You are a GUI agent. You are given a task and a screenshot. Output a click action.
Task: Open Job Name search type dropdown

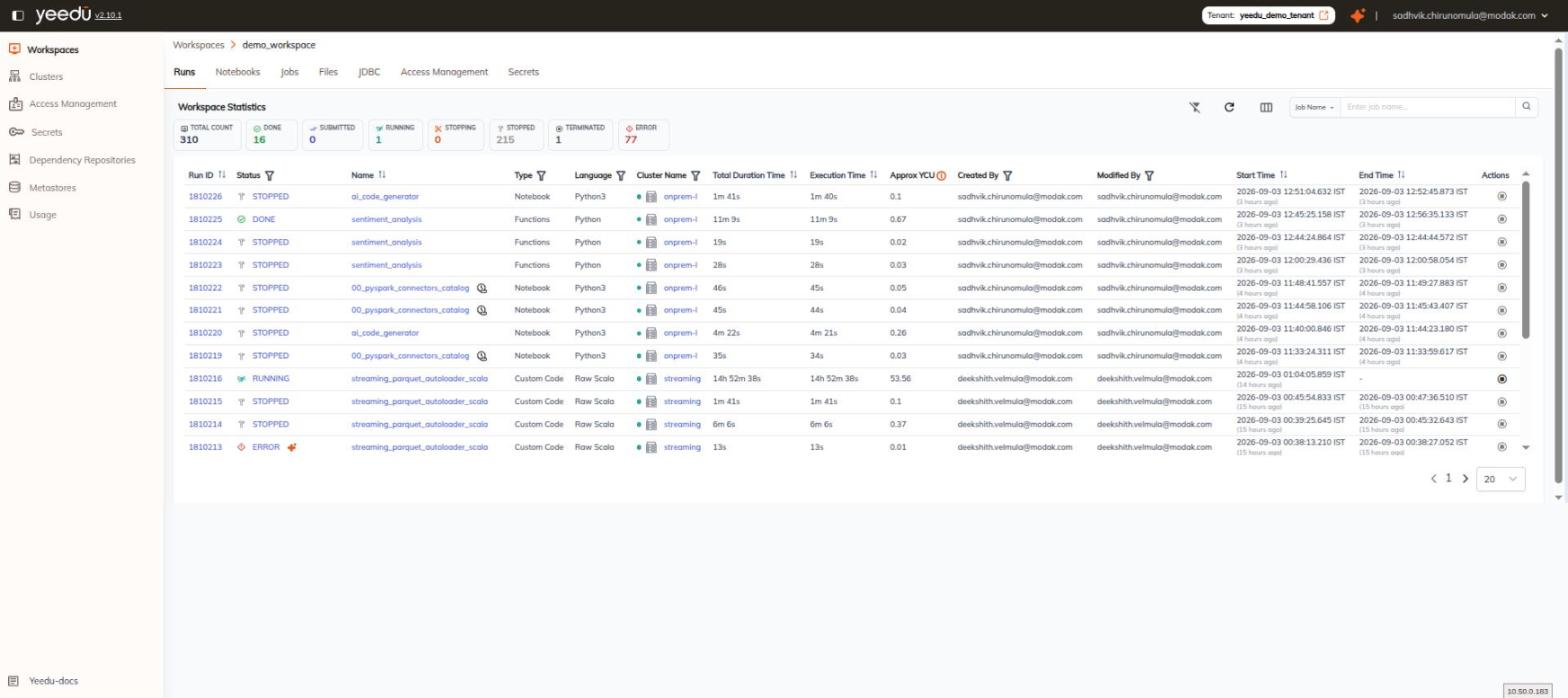pos(1314,107)
